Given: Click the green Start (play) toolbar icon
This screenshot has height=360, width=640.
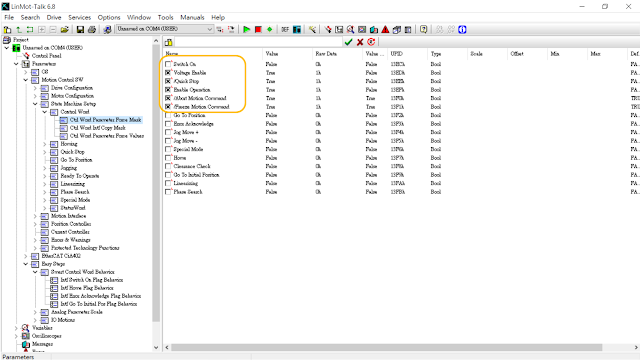Looking at the screenshot, I should pyautogui.click(x=247, y=29).
